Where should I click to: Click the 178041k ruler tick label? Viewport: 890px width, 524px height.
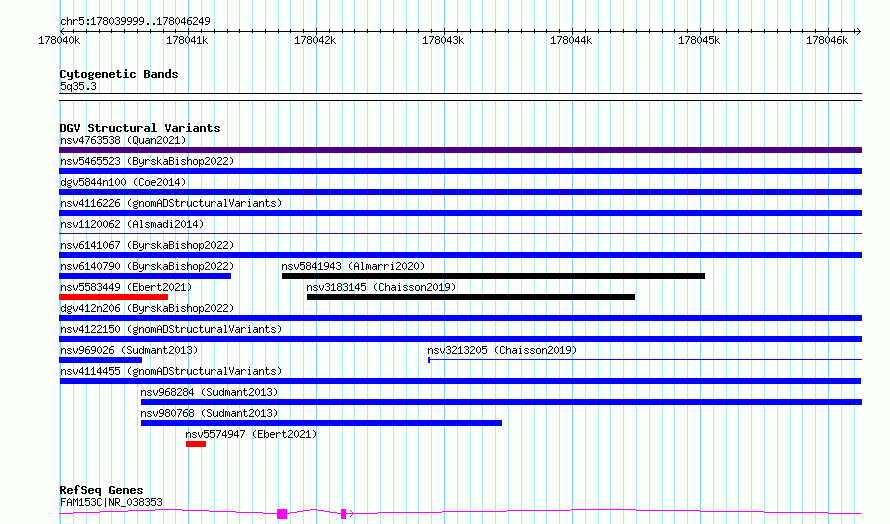click(x=187, y=40)
